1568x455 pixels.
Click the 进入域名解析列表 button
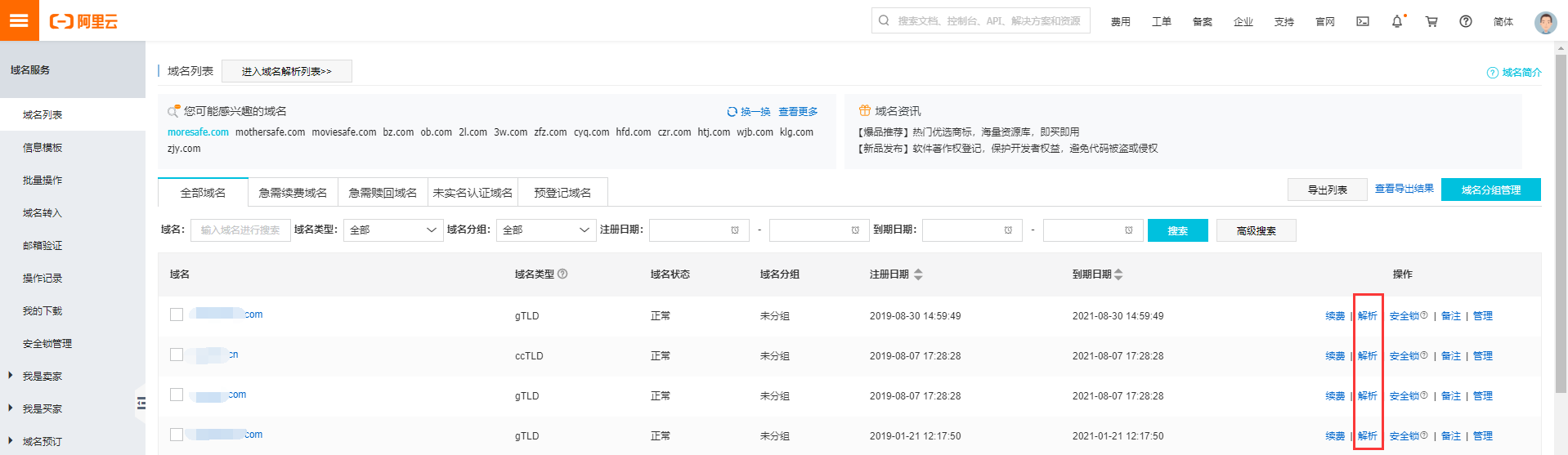(287, 71)
